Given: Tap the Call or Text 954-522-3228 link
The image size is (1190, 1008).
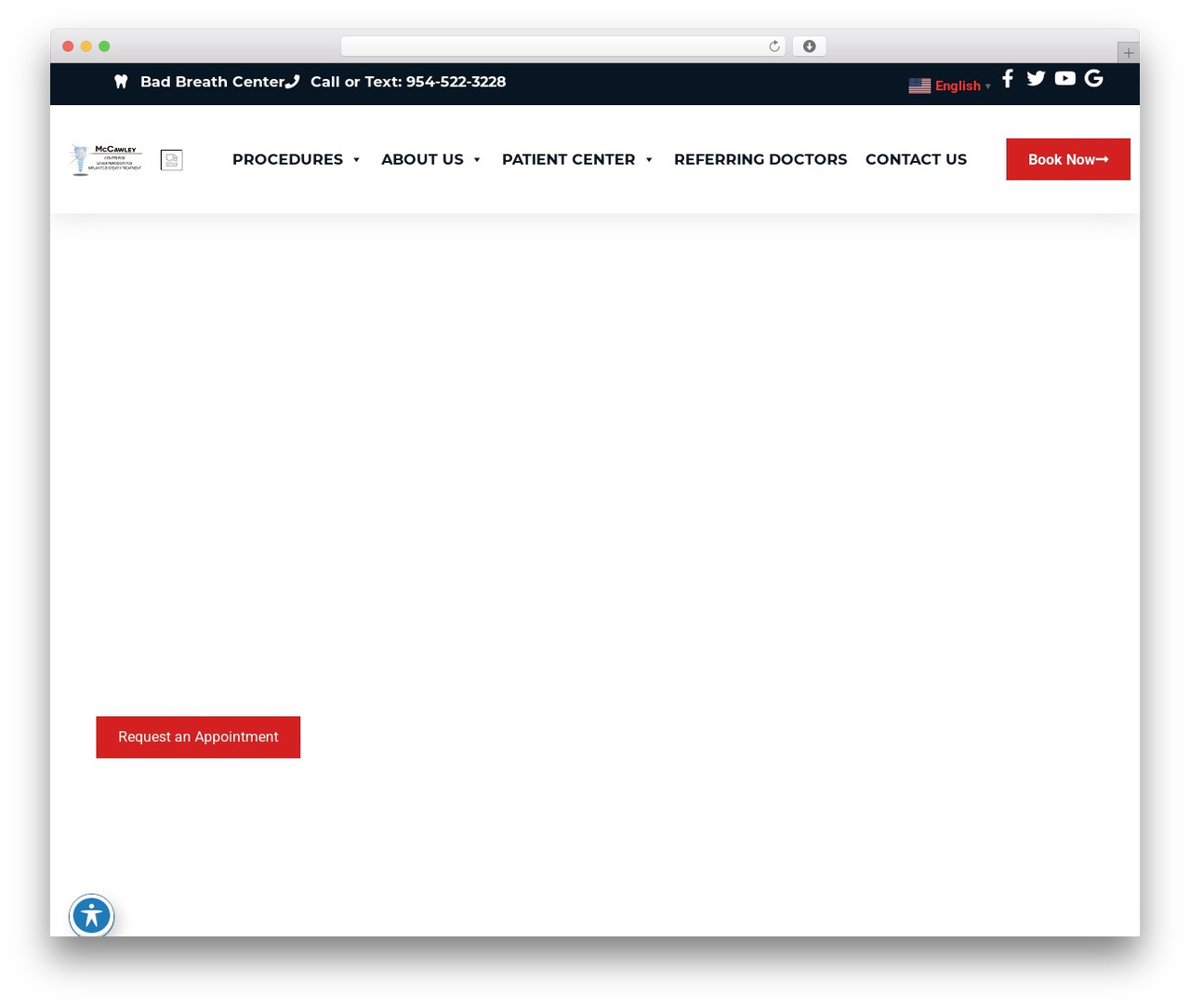Looking at the screenshot, I should point(408,82).
